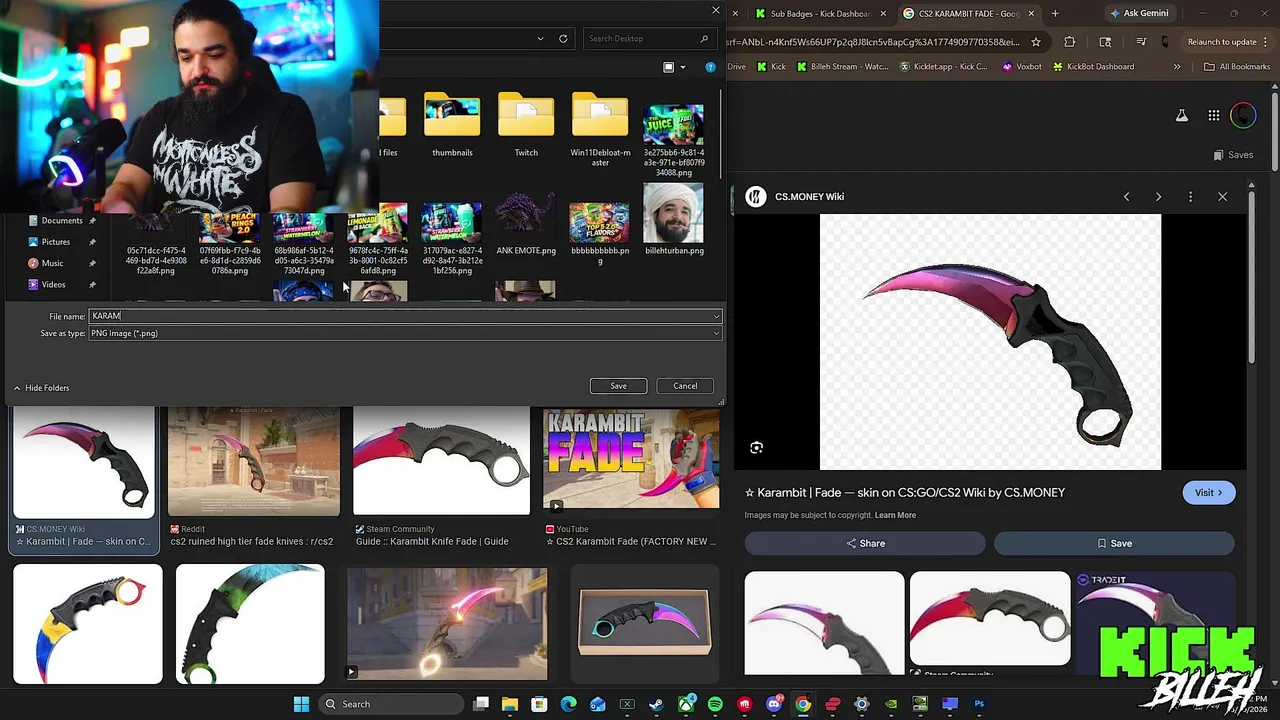Expand the Save as type dropdown
Viewport: 1280px width, 720px height.
pyautogui.click(x=716, y=333)
